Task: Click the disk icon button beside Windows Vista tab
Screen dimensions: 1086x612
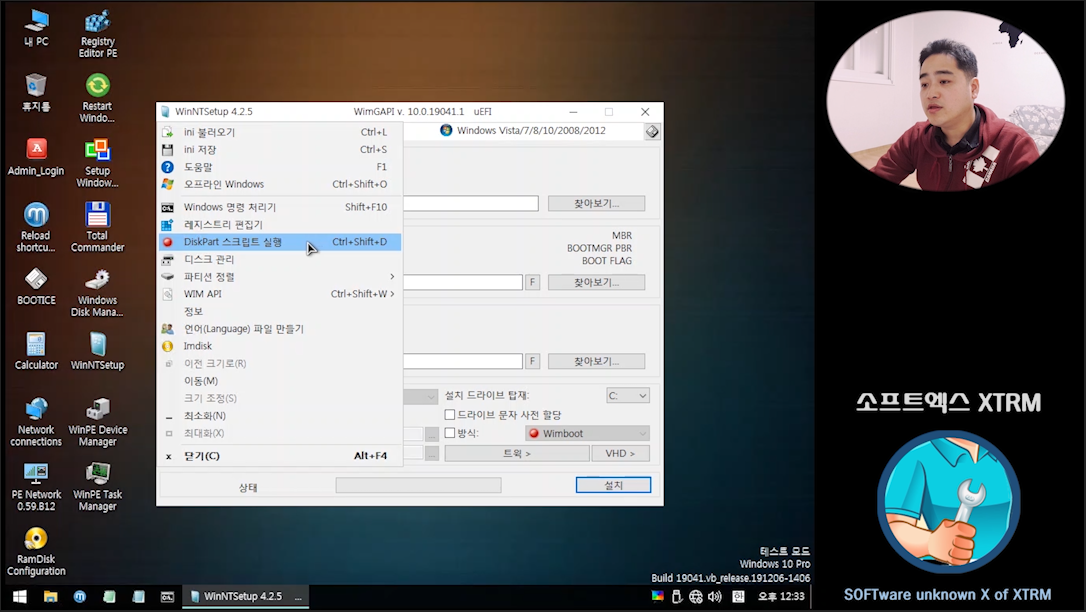Action: click(x=652, y=131)
